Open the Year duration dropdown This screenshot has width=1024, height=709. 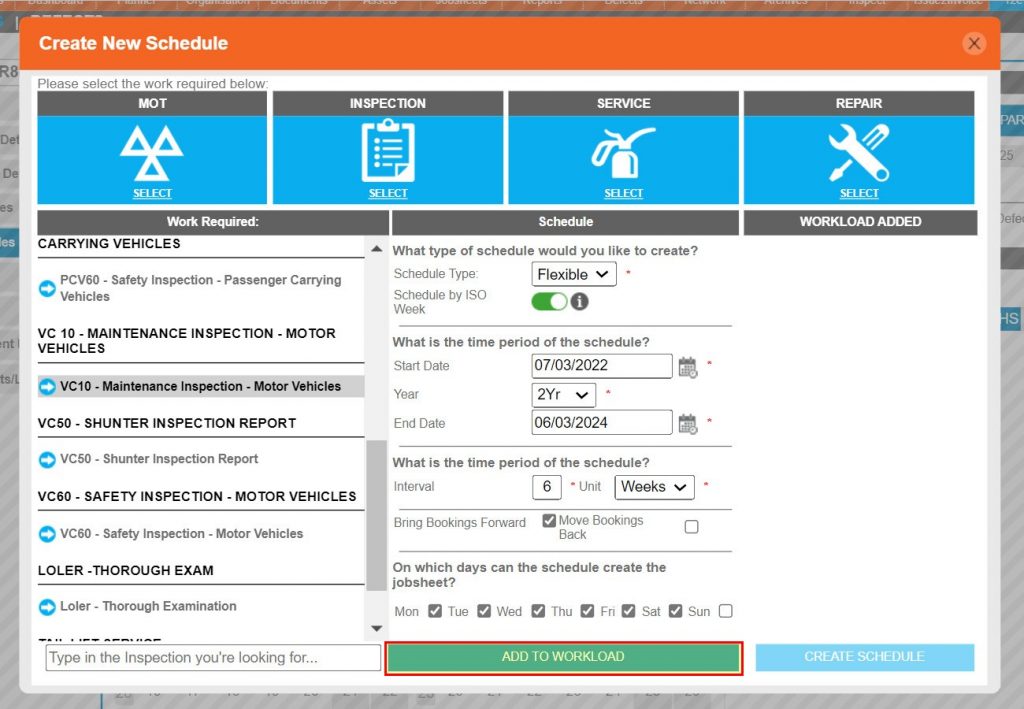tap(562, 394)
